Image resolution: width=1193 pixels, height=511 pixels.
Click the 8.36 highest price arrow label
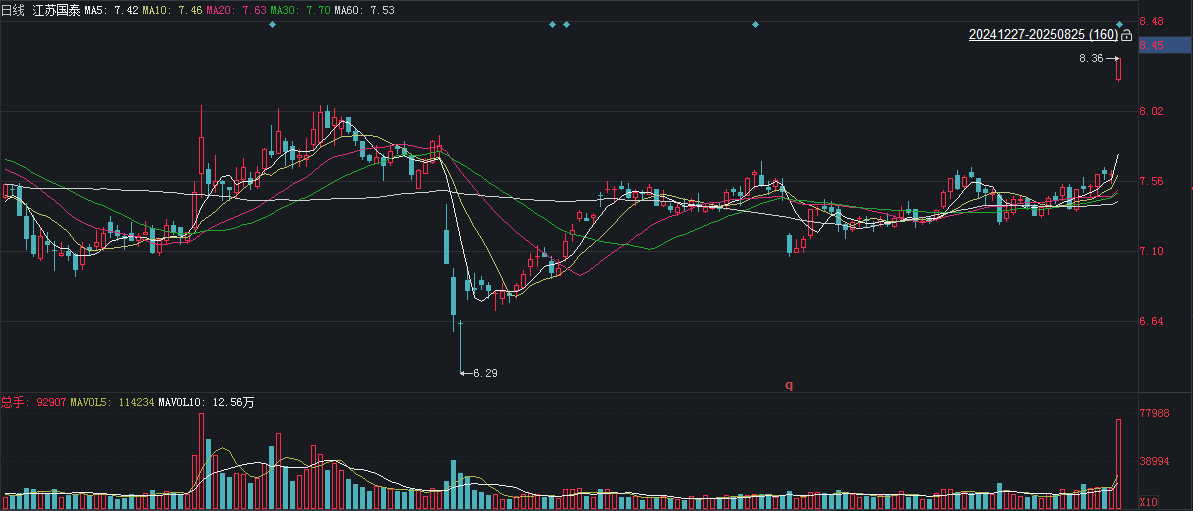point(1099,58)
